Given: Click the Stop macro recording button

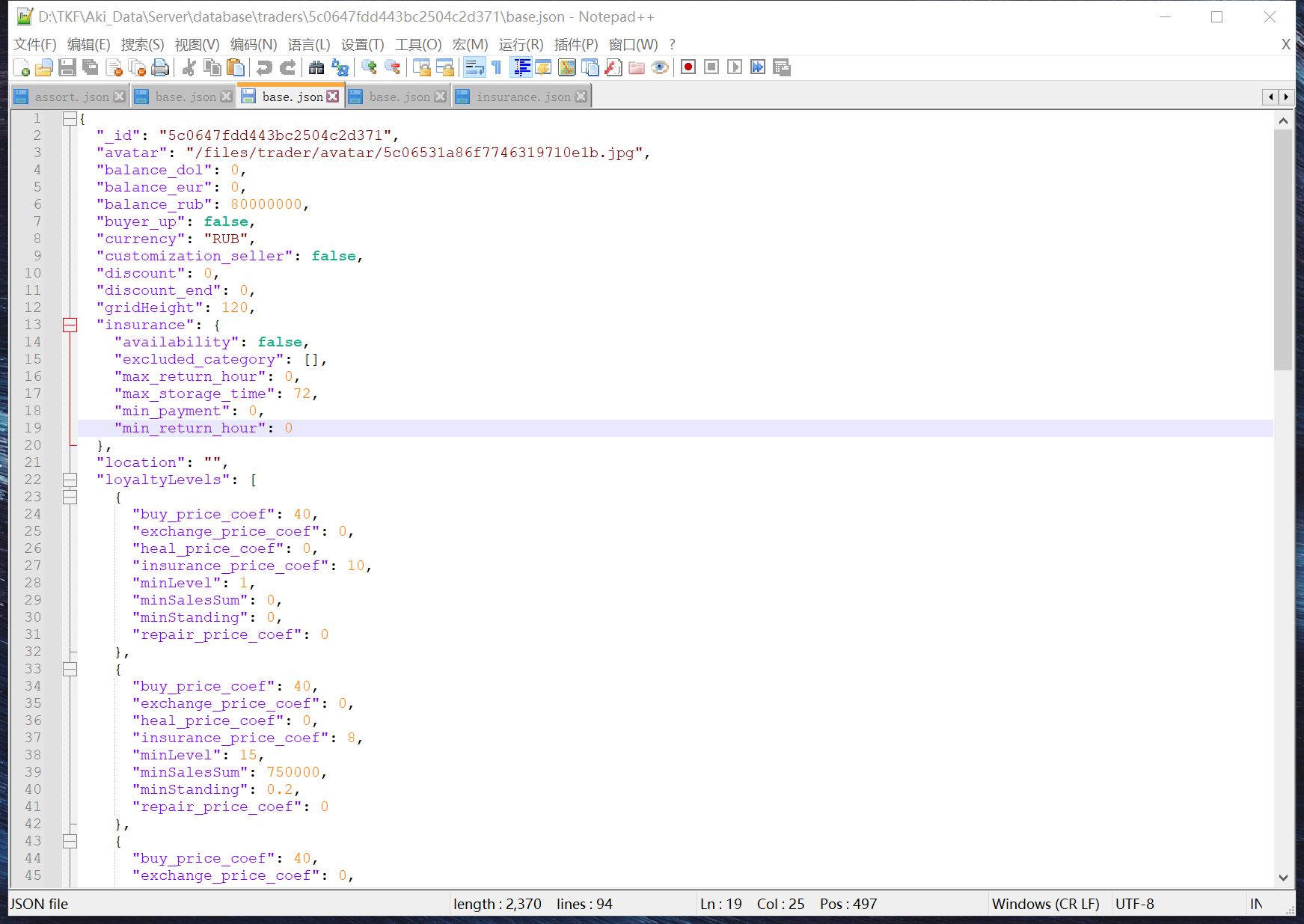Looking at the screenshot, I should (x=712, y=68).
